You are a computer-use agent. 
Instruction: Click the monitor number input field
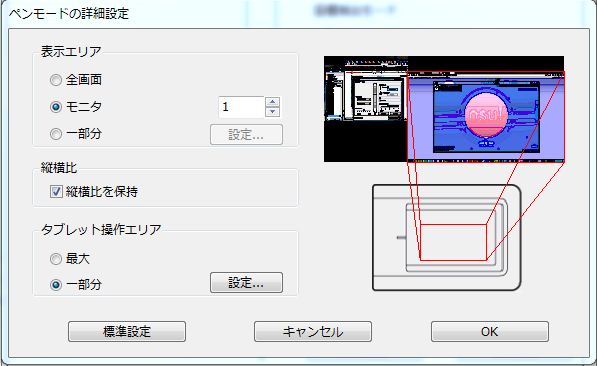click(x=241, y=107)
